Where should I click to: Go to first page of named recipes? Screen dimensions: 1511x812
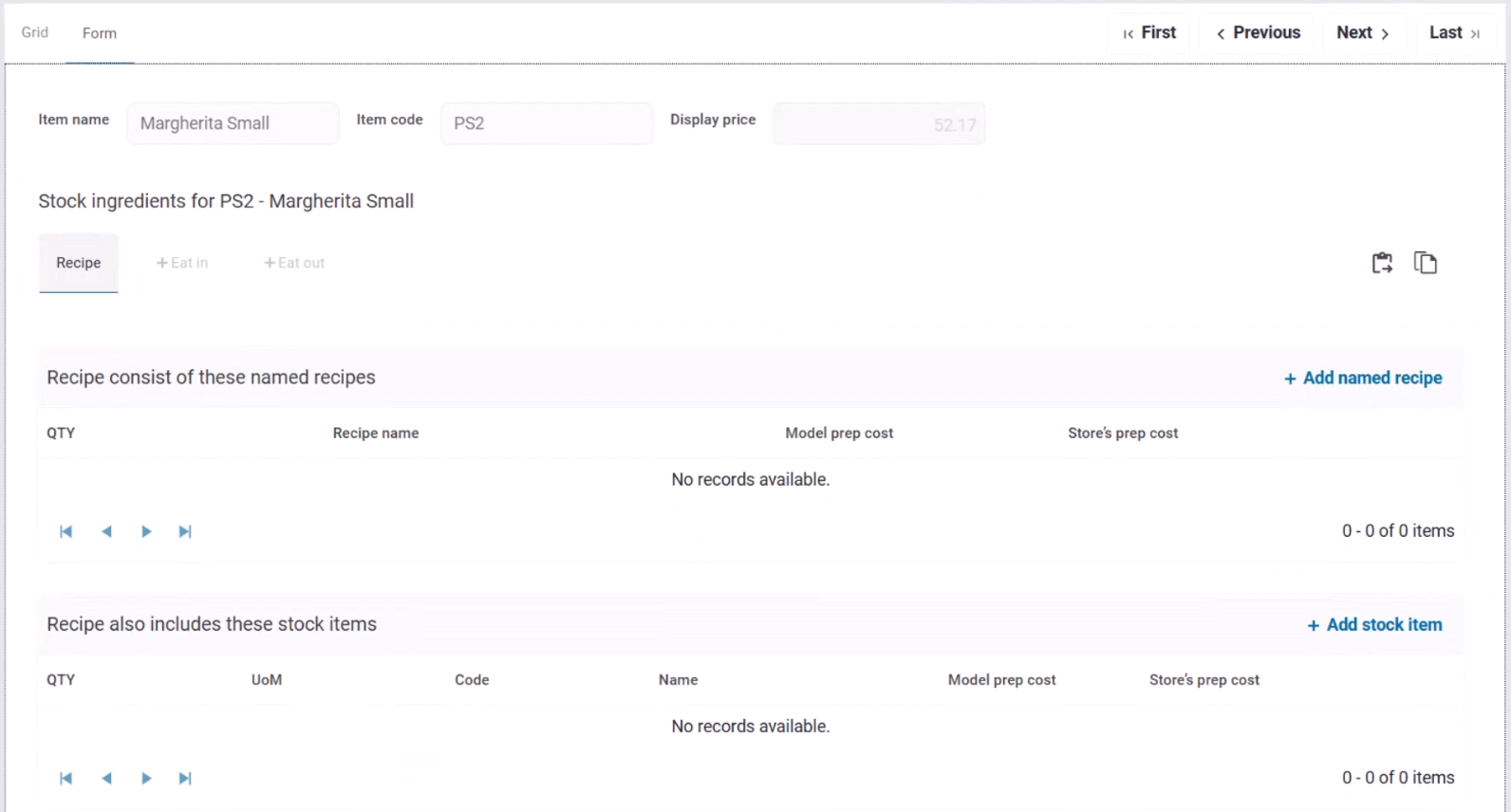click(66, 532)
